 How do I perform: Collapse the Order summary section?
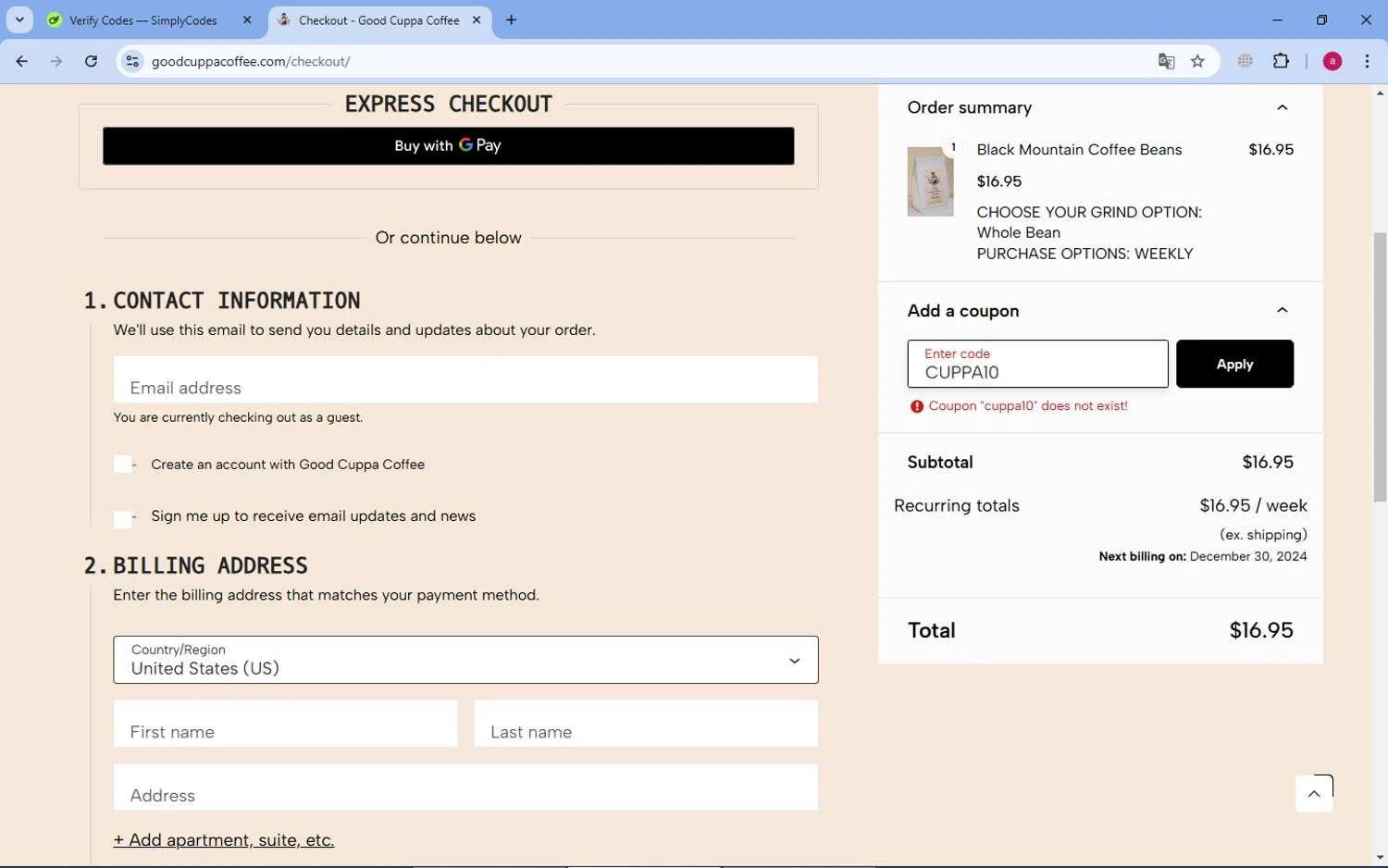[x=1283, y=107]
